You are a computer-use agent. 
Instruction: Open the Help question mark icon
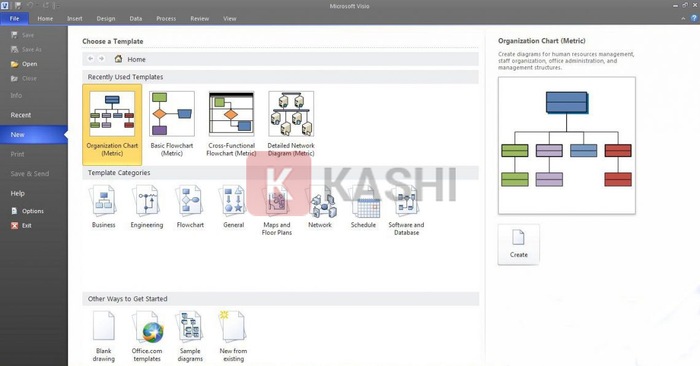tap(694, 18)
